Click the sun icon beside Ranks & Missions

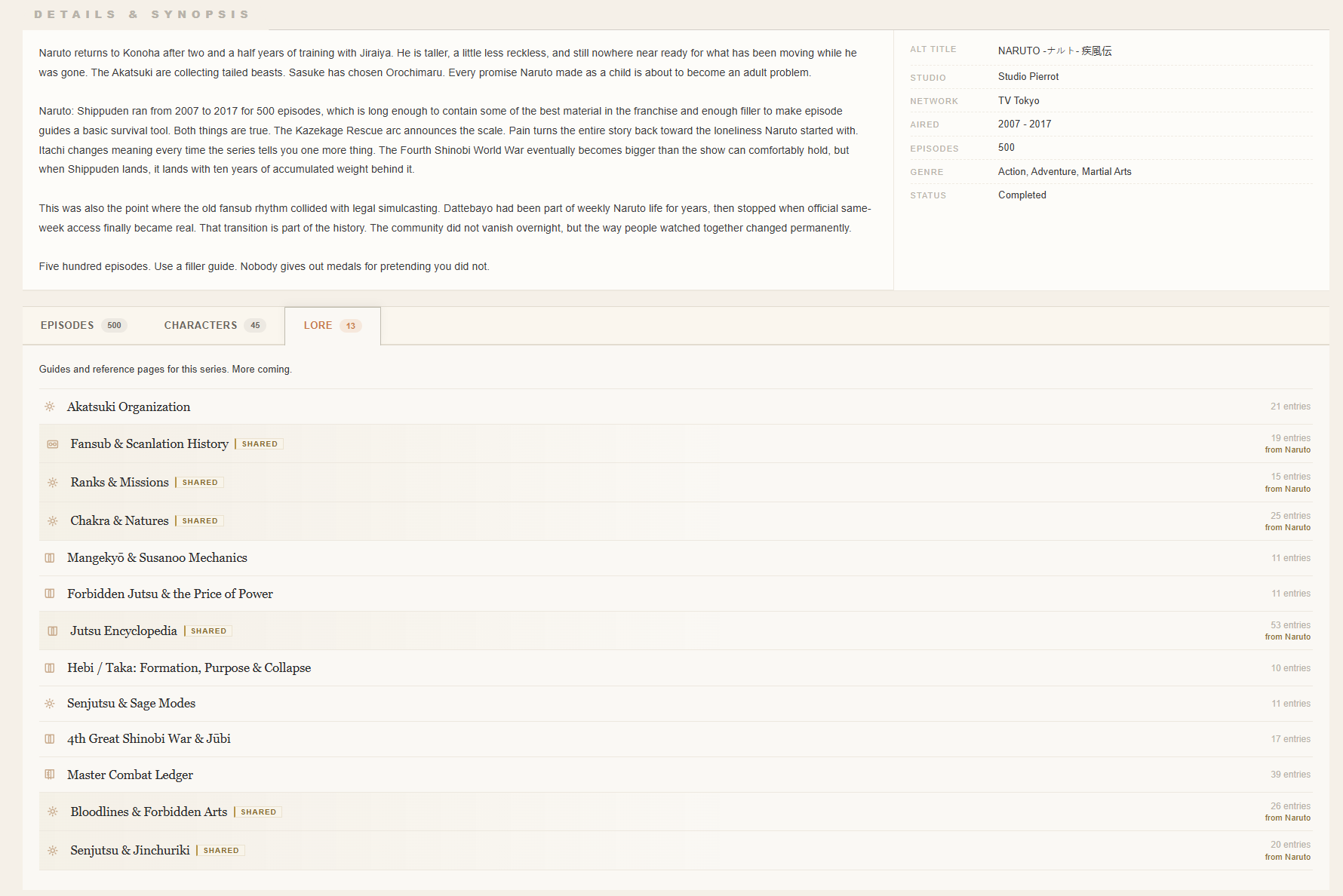click(53, 483)
